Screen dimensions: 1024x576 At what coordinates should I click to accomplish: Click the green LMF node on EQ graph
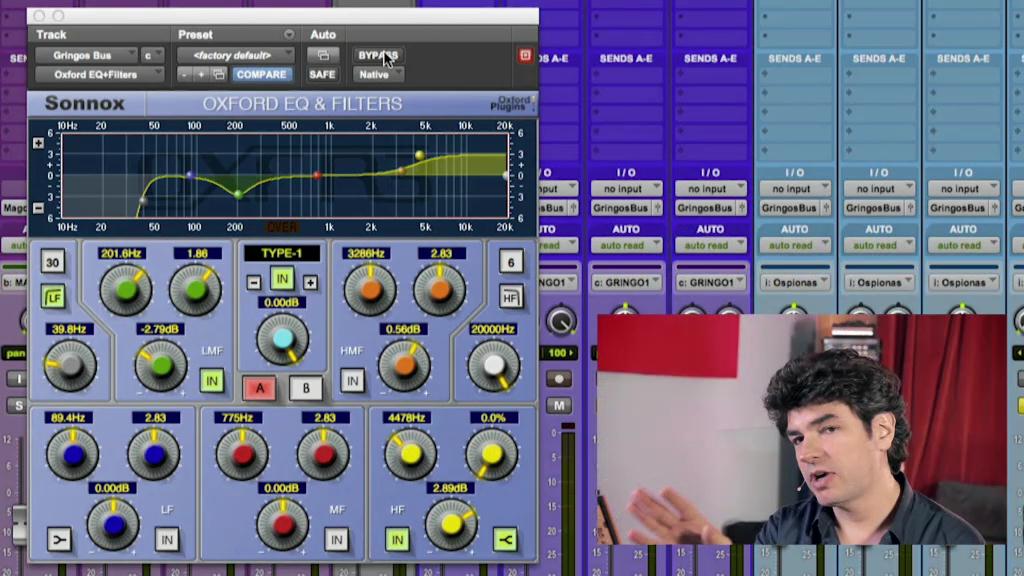[x=238, y=194]
